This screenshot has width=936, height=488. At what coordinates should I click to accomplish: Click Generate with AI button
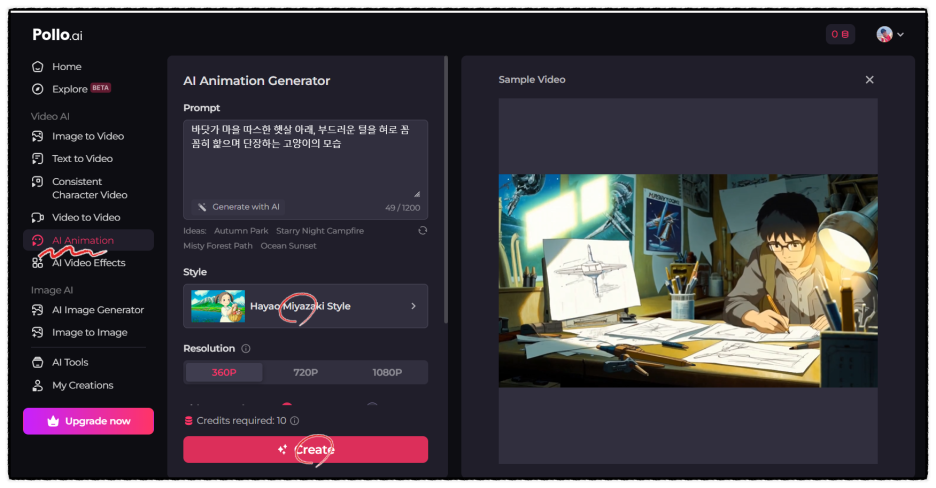238,207
